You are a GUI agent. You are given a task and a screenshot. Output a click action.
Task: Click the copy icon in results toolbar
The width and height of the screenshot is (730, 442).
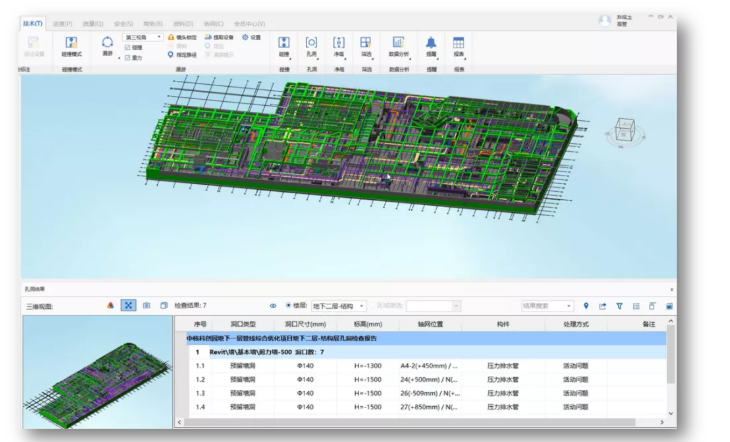(x=652, y=306)
